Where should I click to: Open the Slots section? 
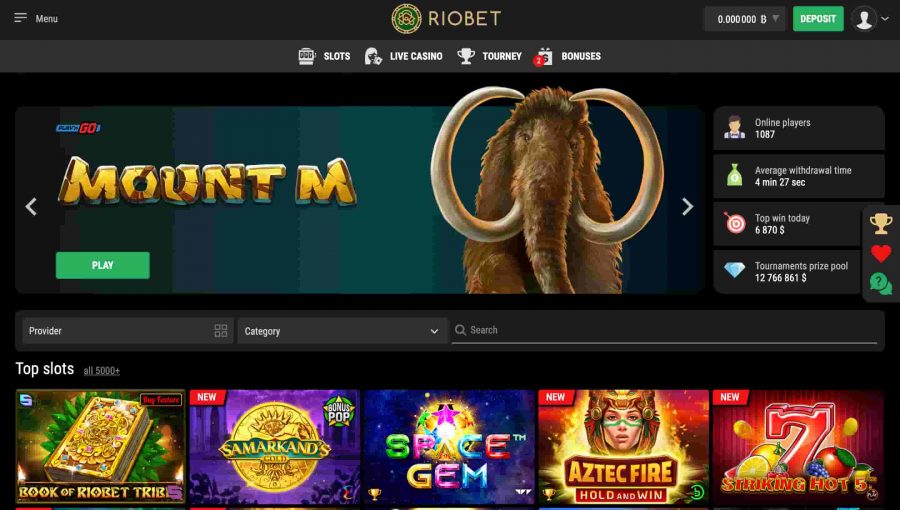337,56
